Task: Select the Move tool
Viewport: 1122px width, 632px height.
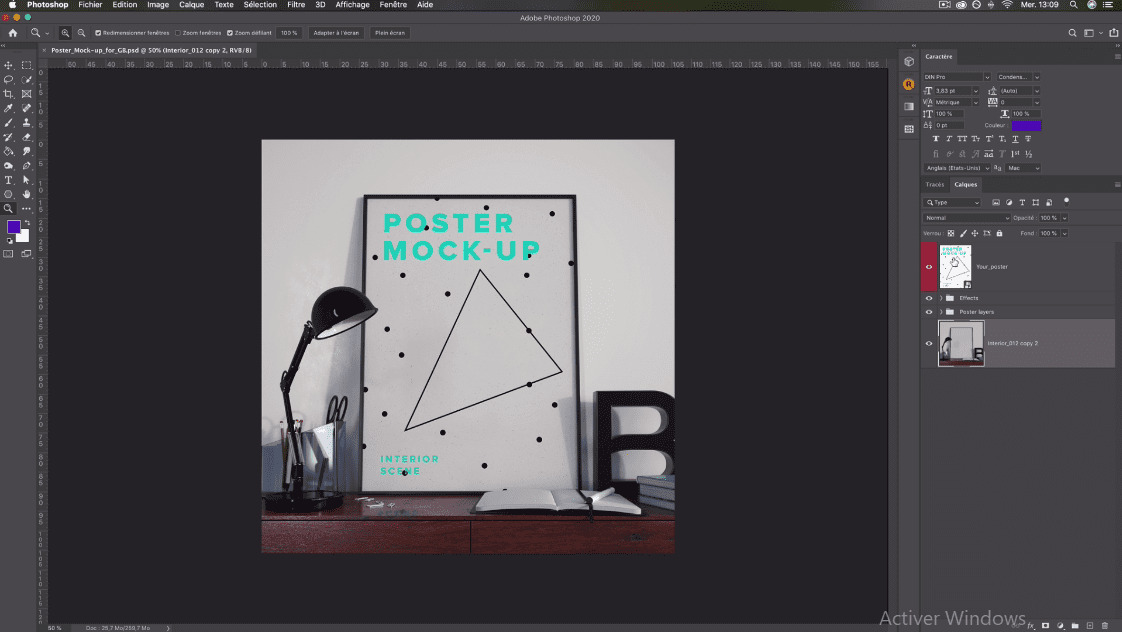Action: tap(9, 65)
